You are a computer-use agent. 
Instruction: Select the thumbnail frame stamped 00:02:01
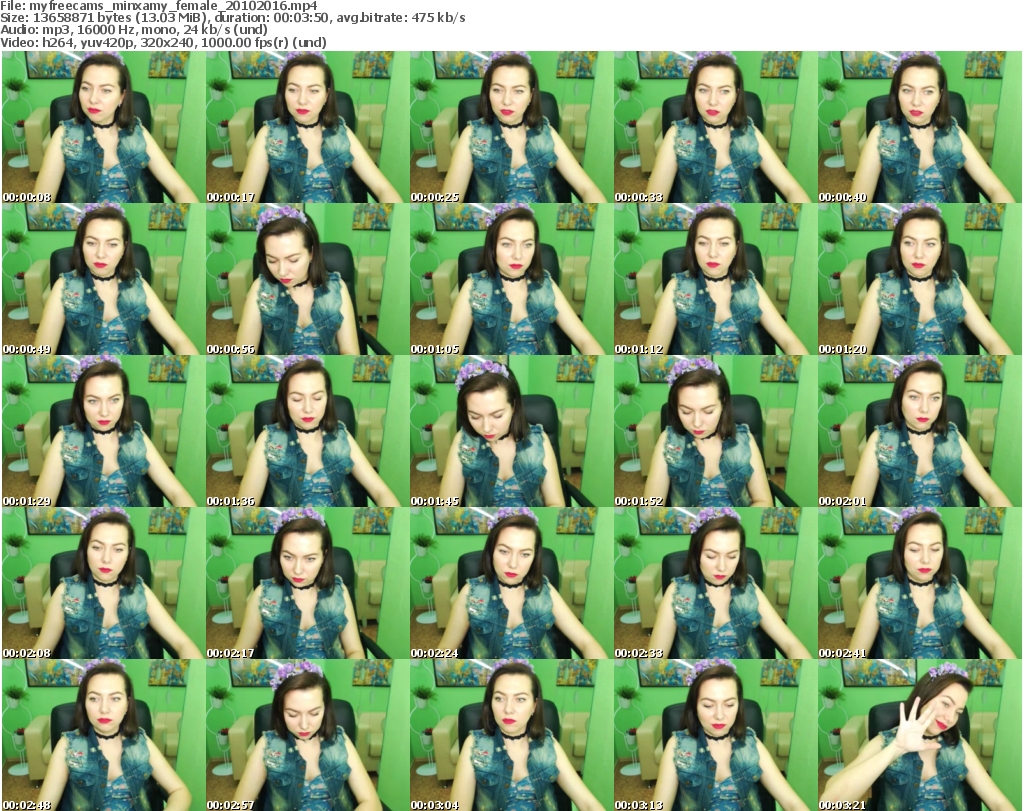tap(920, 432)
